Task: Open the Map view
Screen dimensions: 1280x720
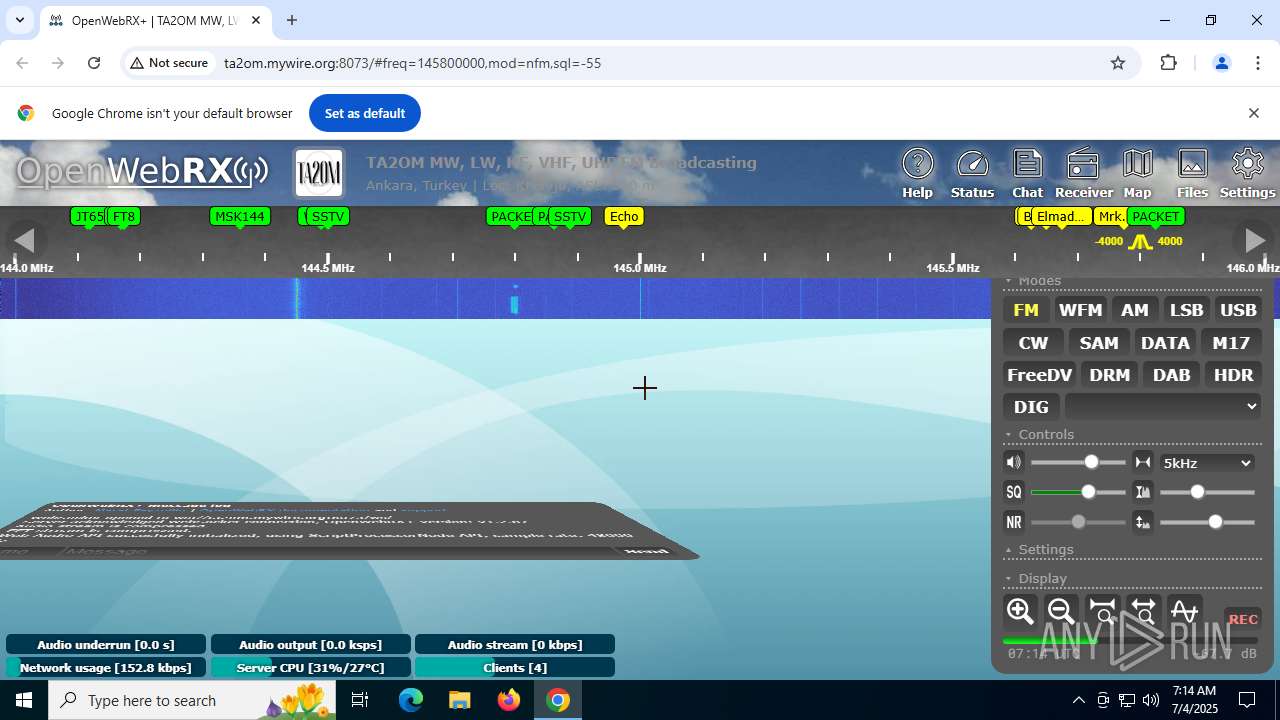Action: 1137,173
